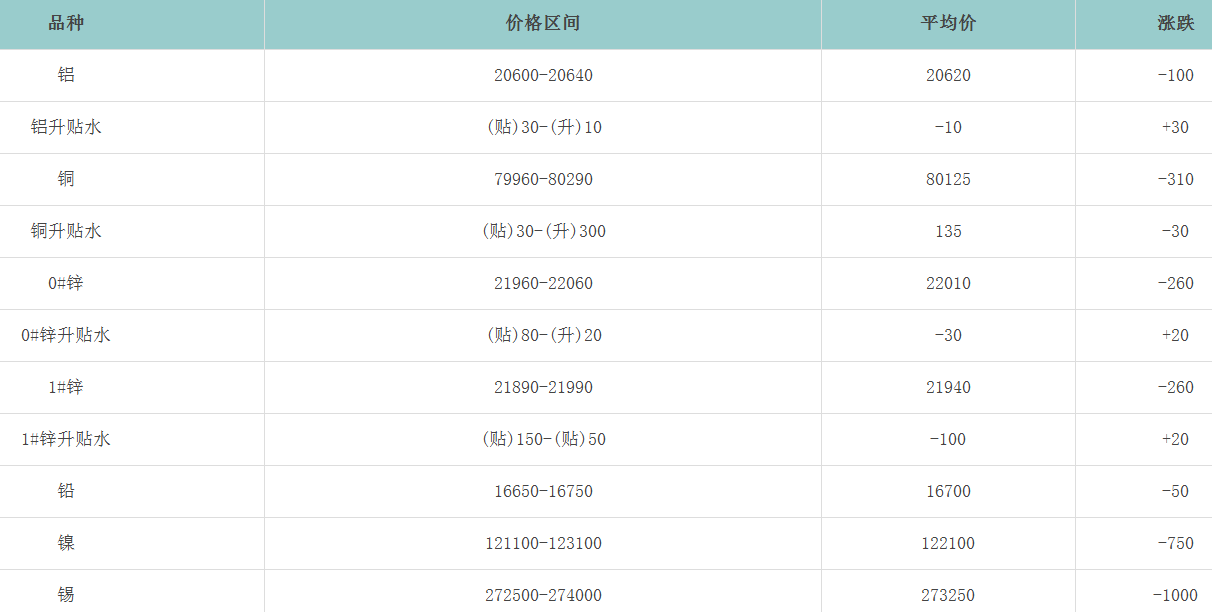1212x612 pixels.
Task: Select the 铝 row name cell
Action: [x=66, y=75]
